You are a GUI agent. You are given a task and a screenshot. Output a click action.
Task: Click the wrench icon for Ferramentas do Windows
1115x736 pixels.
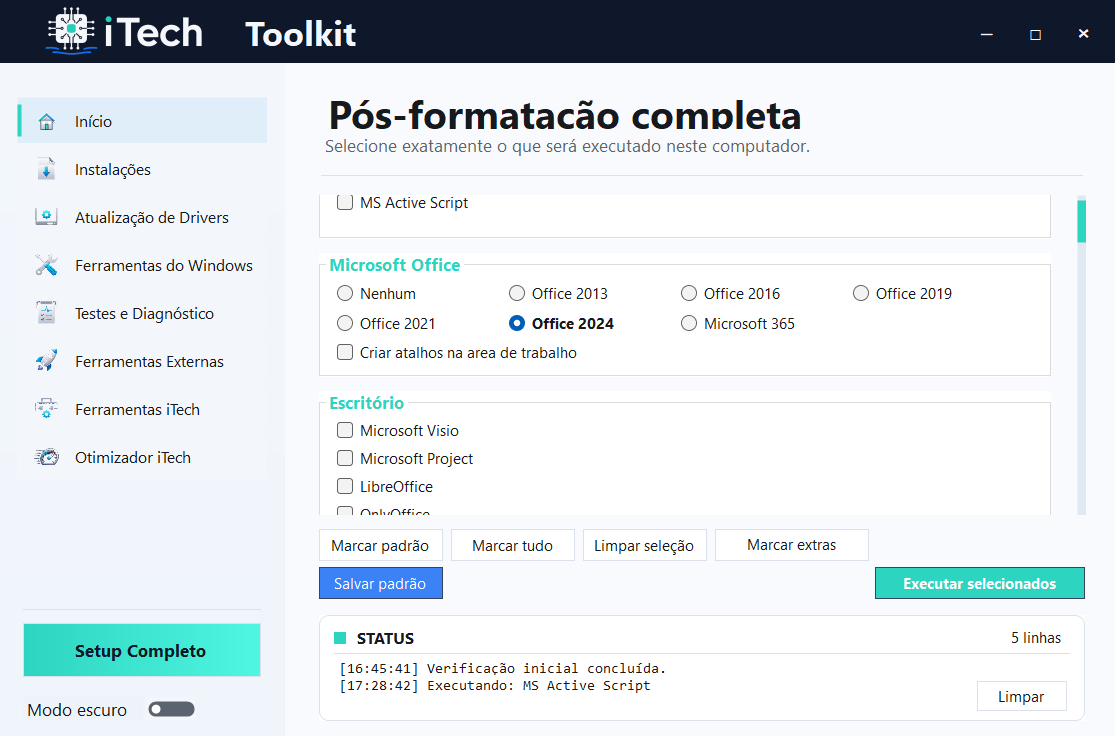coord(46,265)
